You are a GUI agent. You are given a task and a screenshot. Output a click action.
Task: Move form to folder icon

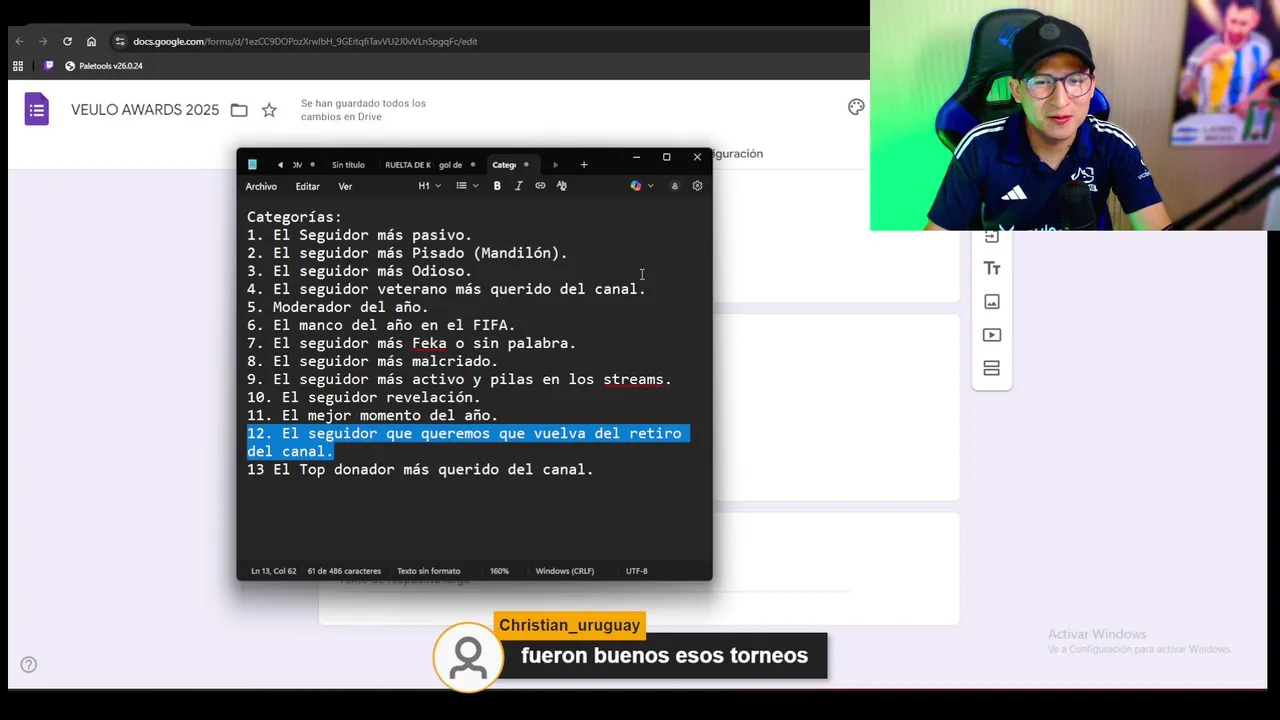pos(239,110)
